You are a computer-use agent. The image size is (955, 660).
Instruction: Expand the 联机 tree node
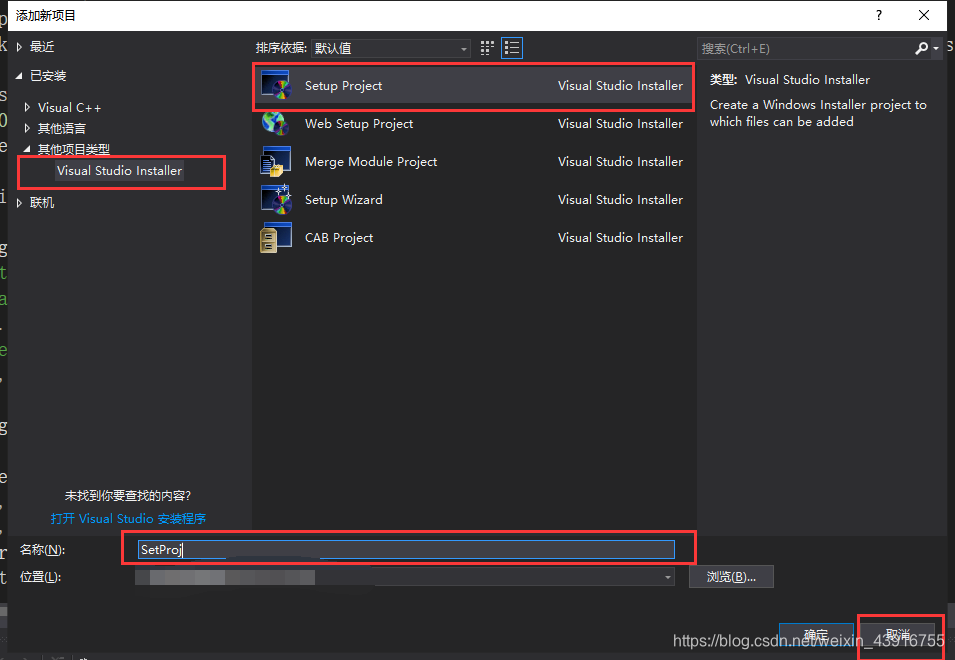pyautogui.click(x=19, y=202)
